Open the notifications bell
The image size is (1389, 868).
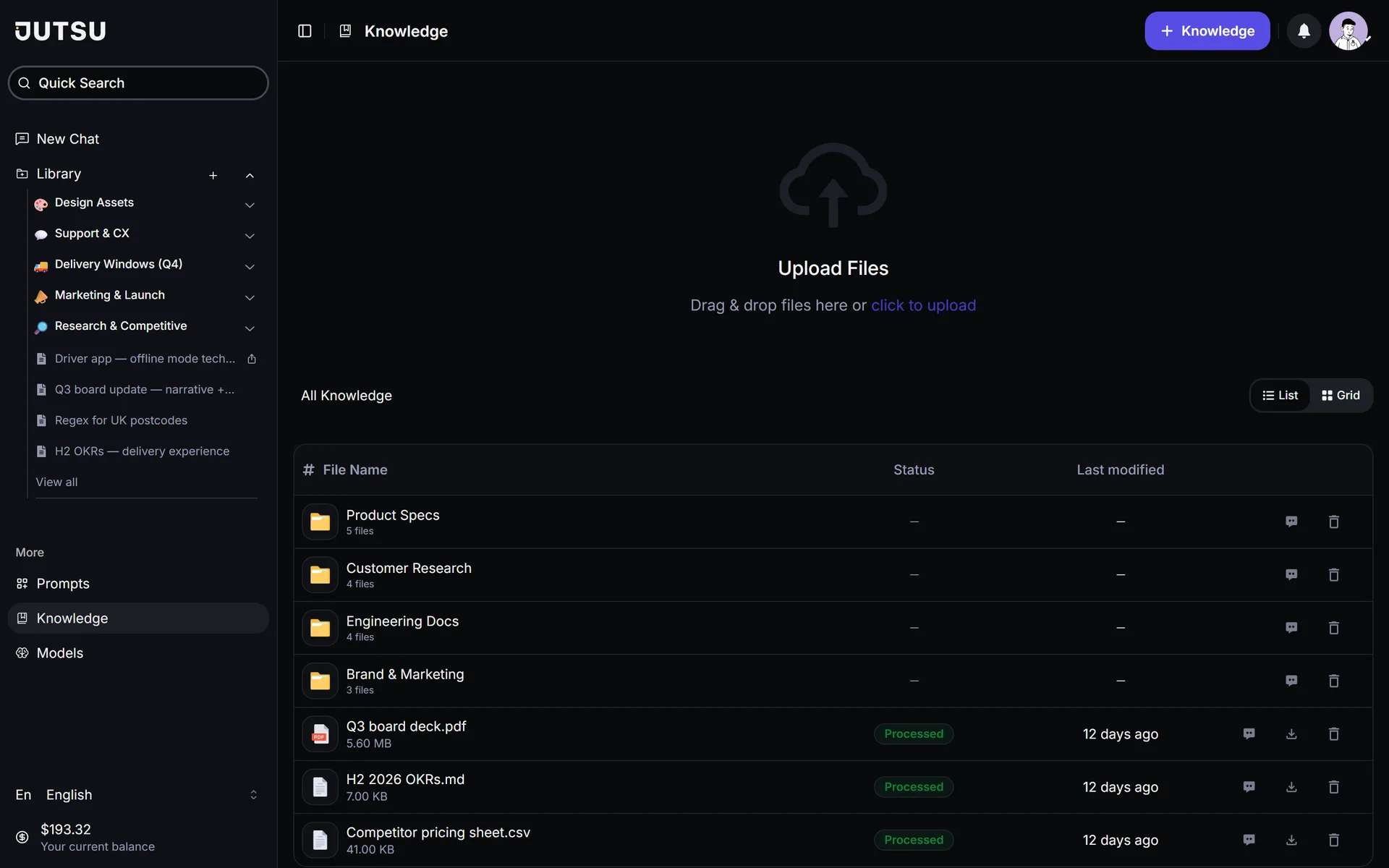pos(1304,31)
